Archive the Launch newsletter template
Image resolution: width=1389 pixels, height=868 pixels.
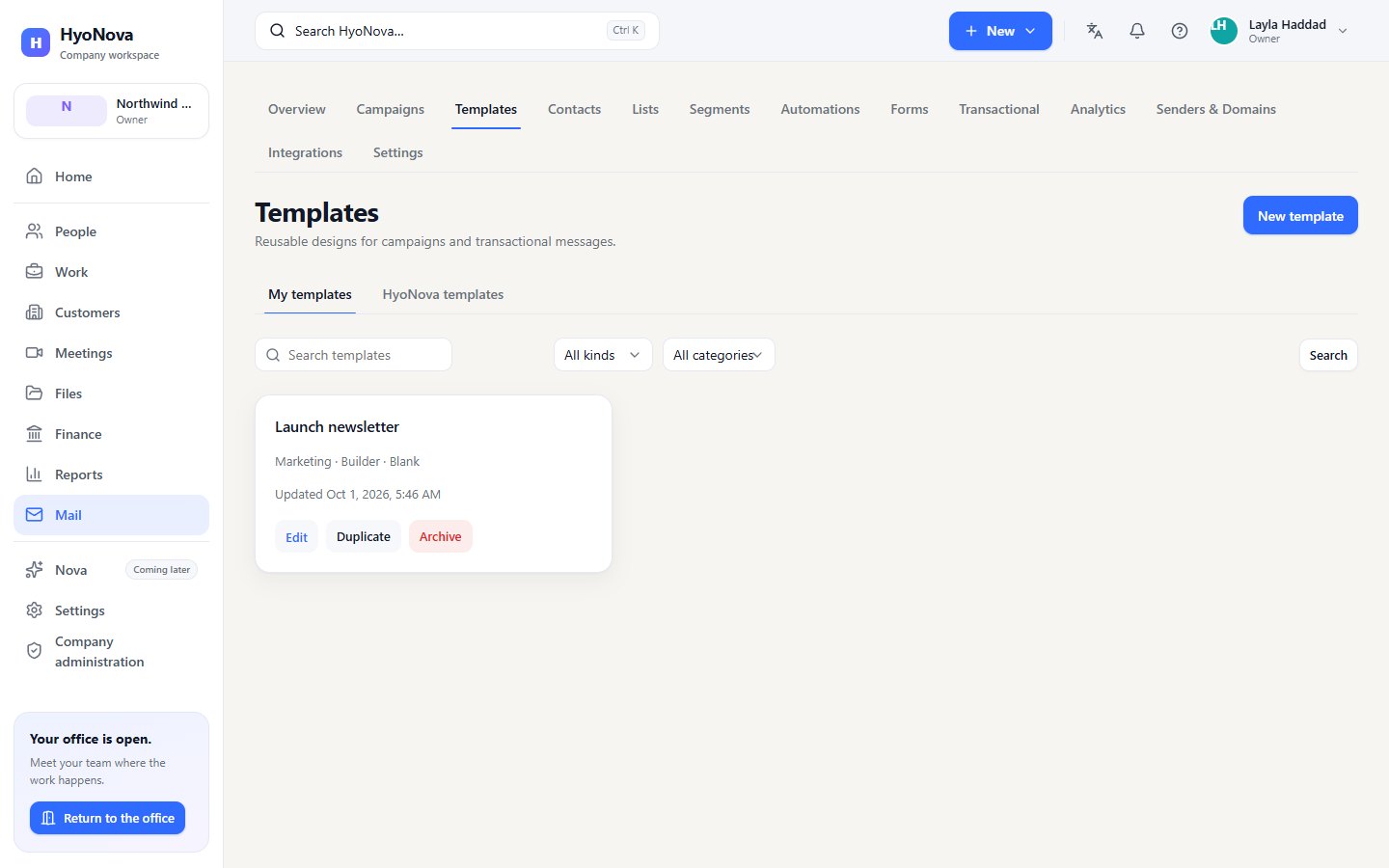click(x=440, y=536)
